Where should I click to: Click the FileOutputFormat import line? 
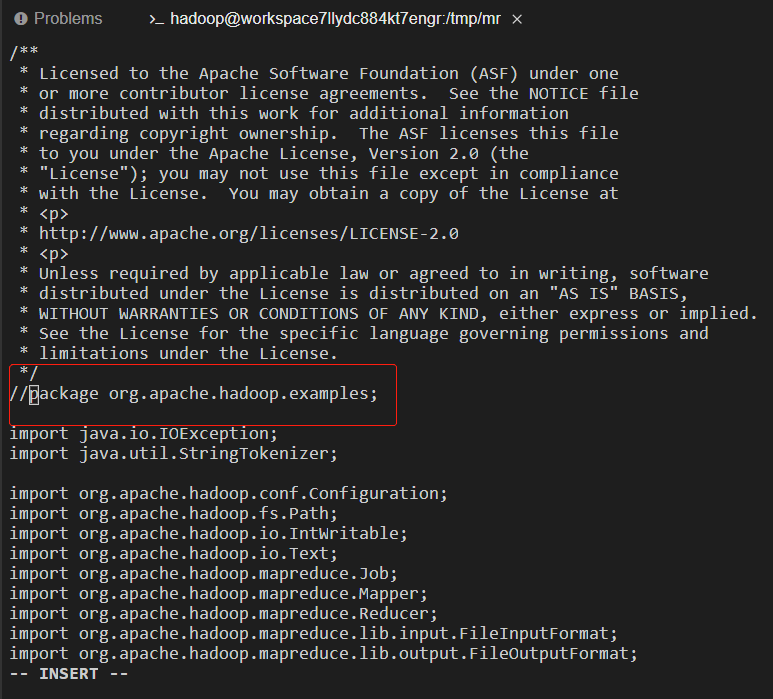(323, 654)
